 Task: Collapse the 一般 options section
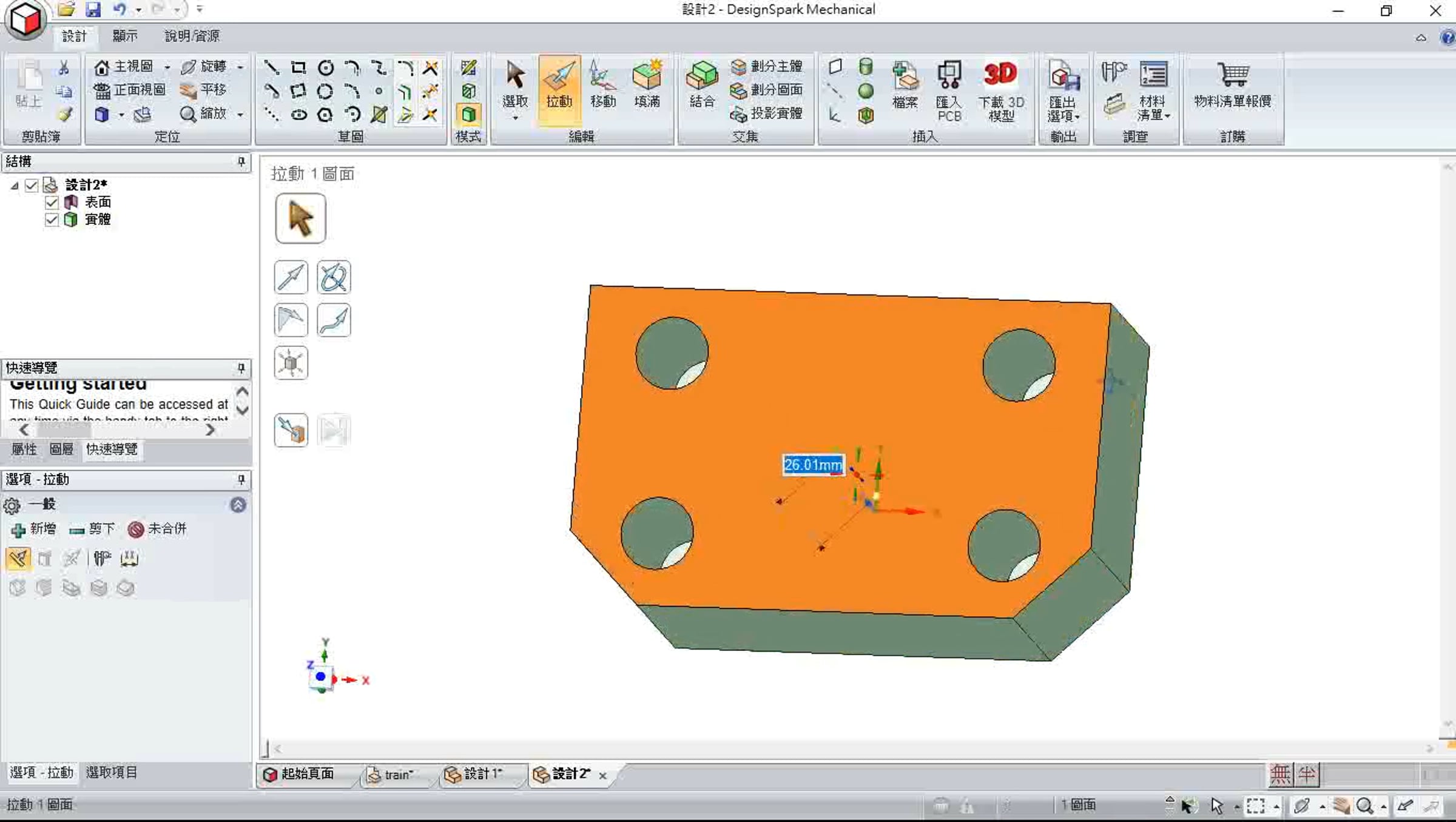point(238,505)
